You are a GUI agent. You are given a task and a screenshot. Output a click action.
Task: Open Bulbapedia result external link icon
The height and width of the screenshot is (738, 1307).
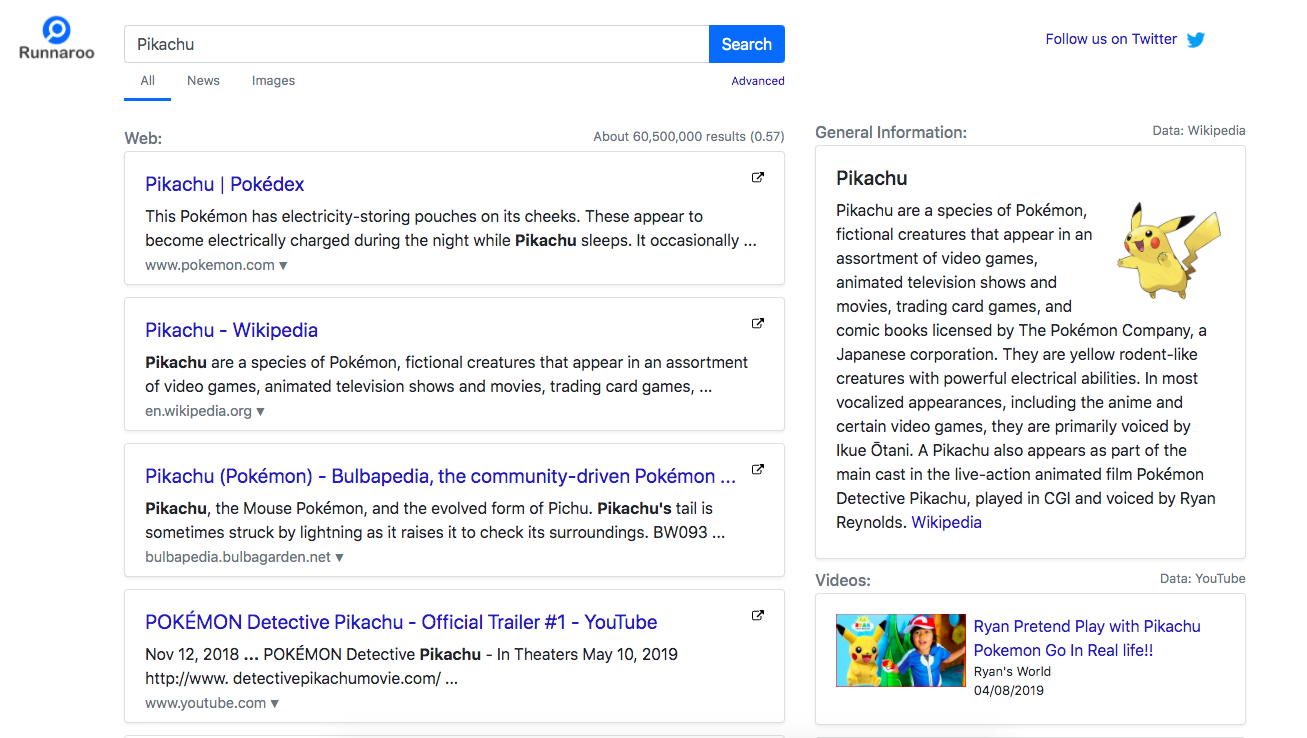[758, 470]
